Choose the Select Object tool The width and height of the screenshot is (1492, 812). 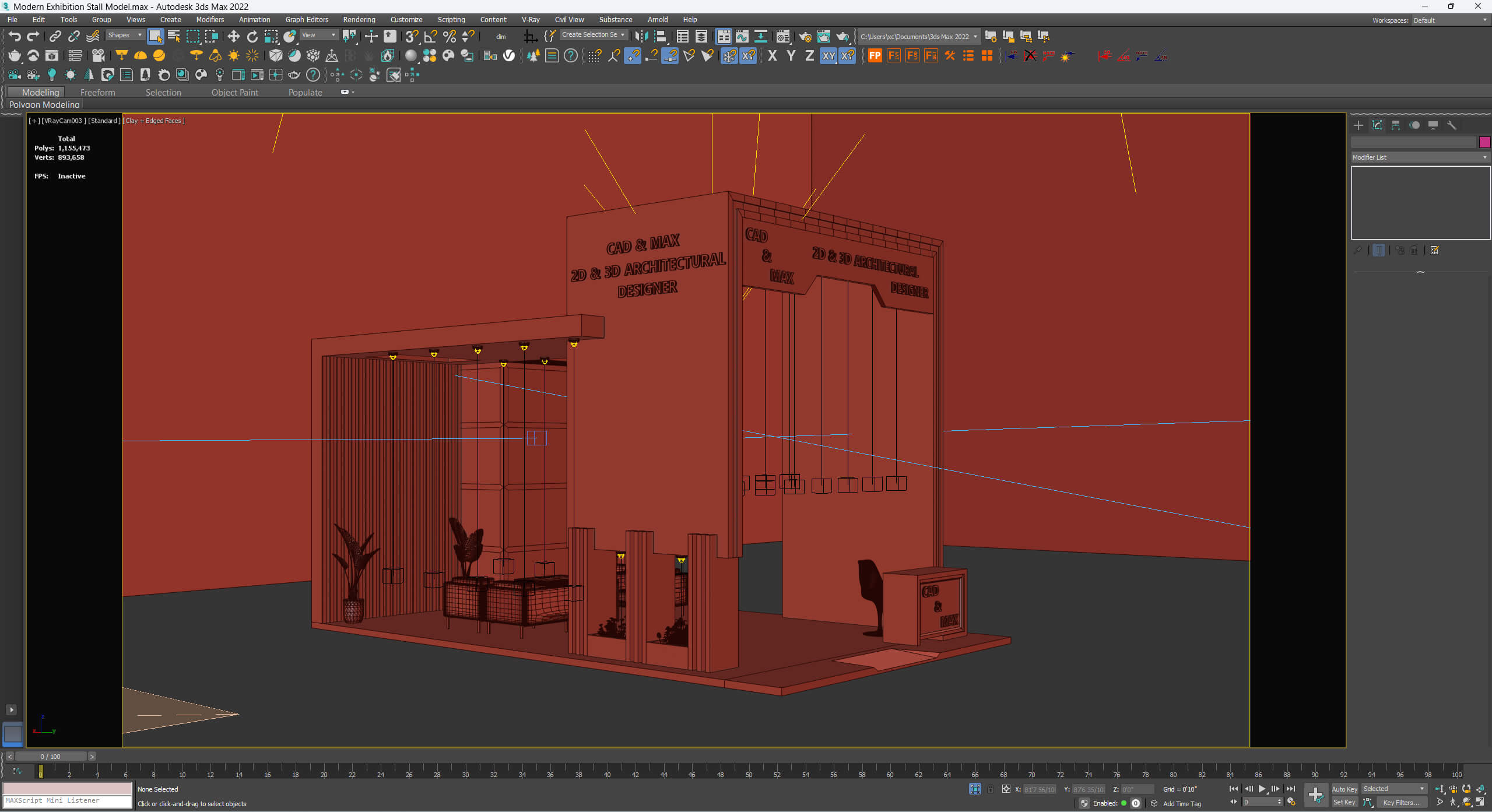155,36
